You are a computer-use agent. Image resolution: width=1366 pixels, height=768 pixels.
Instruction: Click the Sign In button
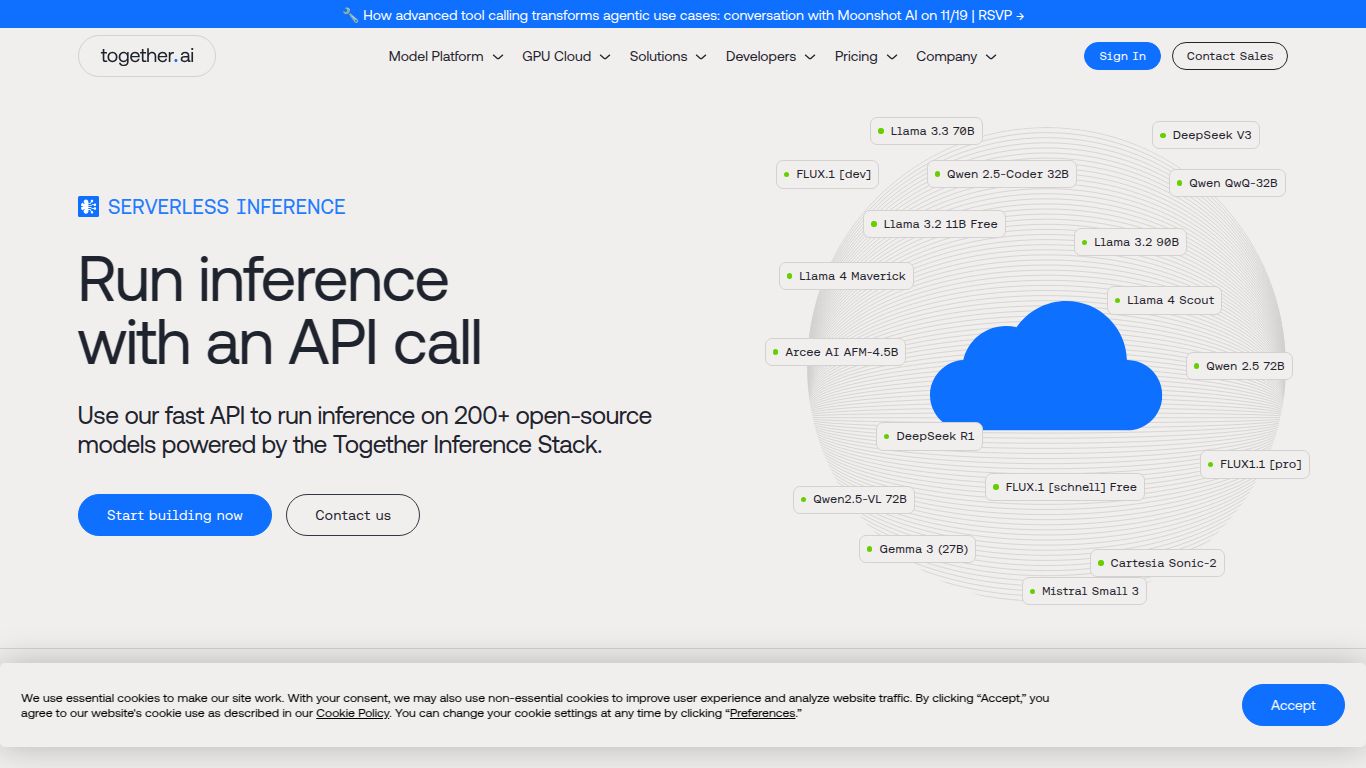point(1122,56)
